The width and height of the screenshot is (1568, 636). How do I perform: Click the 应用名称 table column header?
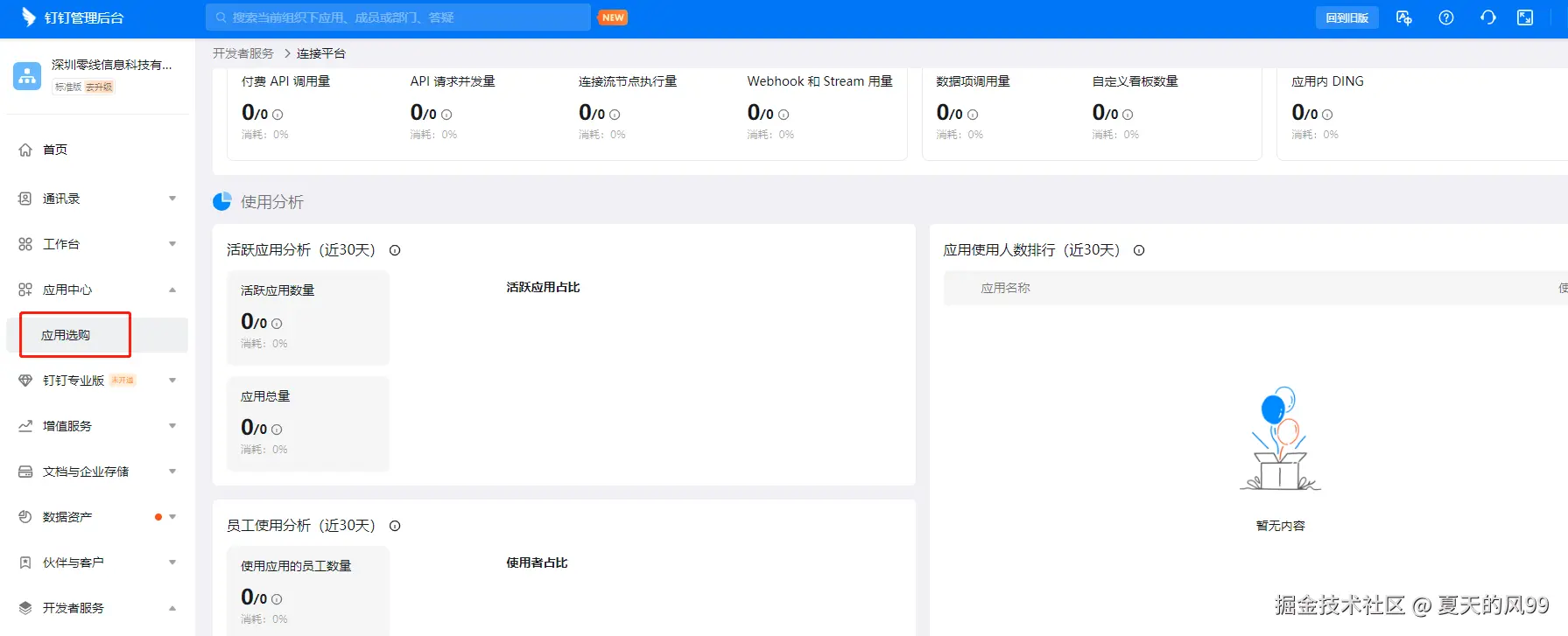click(1005, 288)
